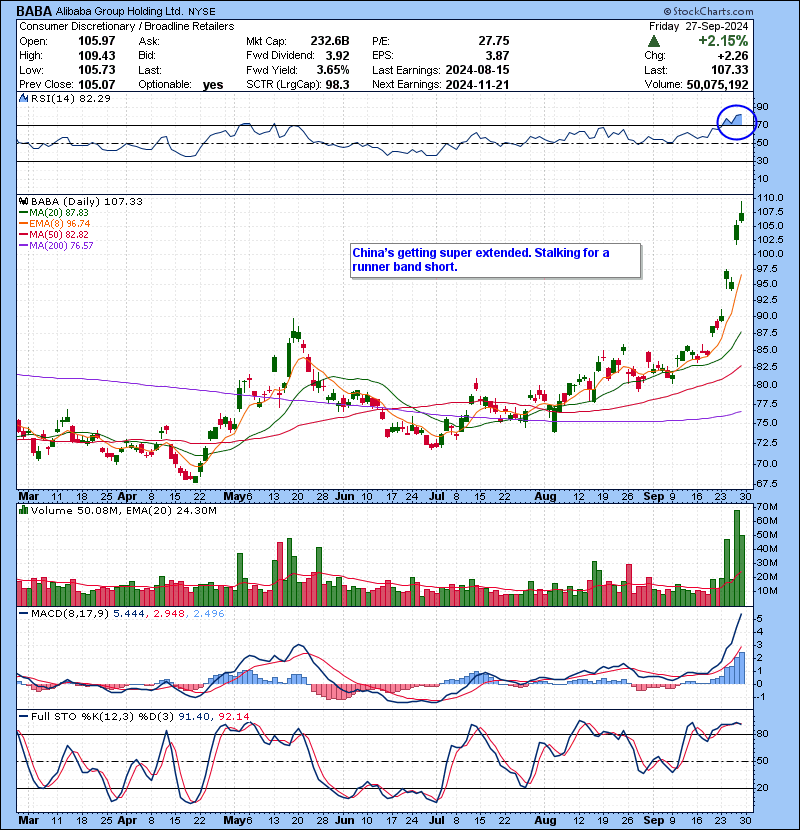The height and width of the screenshot is (830, 800).
Task: Click the stochastic %D value 92.14
Action: 233,717
